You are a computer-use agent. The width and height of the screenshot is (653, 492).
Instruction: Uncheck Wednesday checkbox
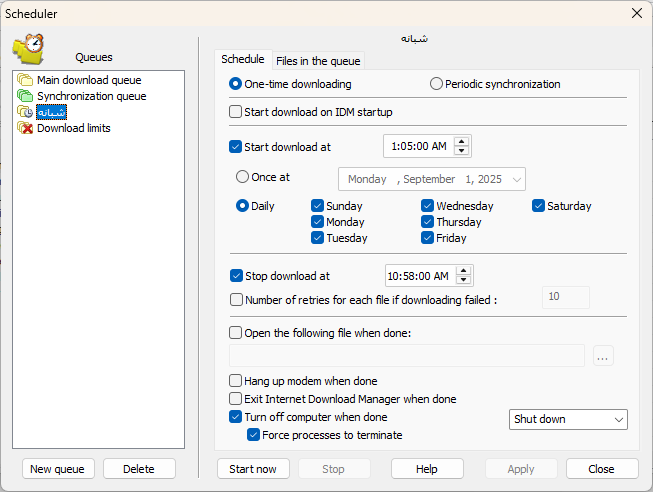427,206
